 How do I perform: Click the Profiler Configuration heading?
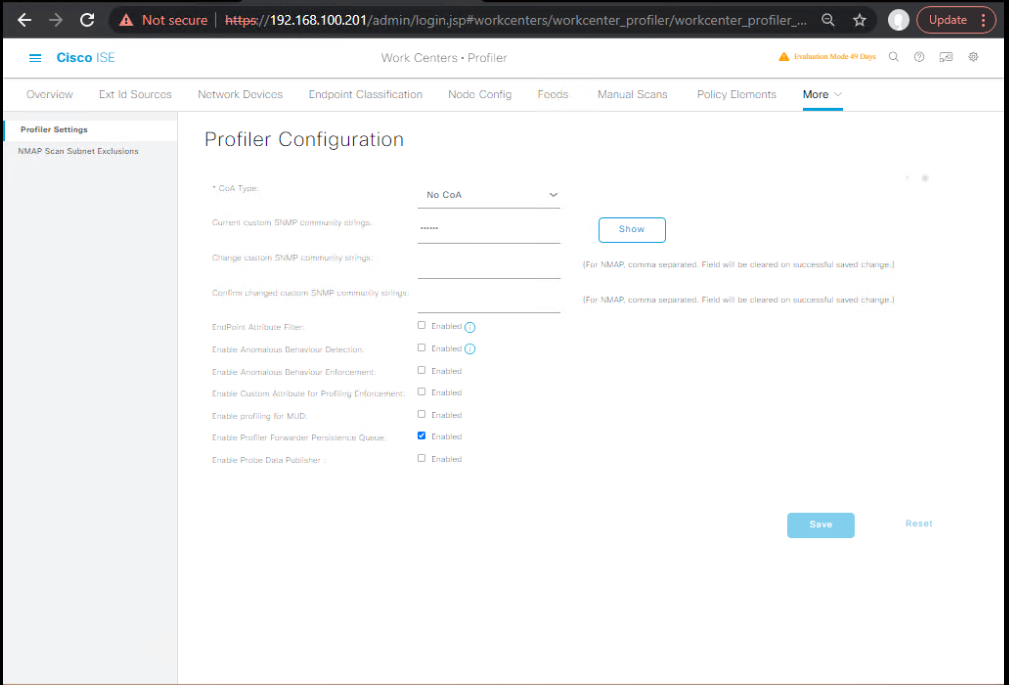tap(304, 140)
